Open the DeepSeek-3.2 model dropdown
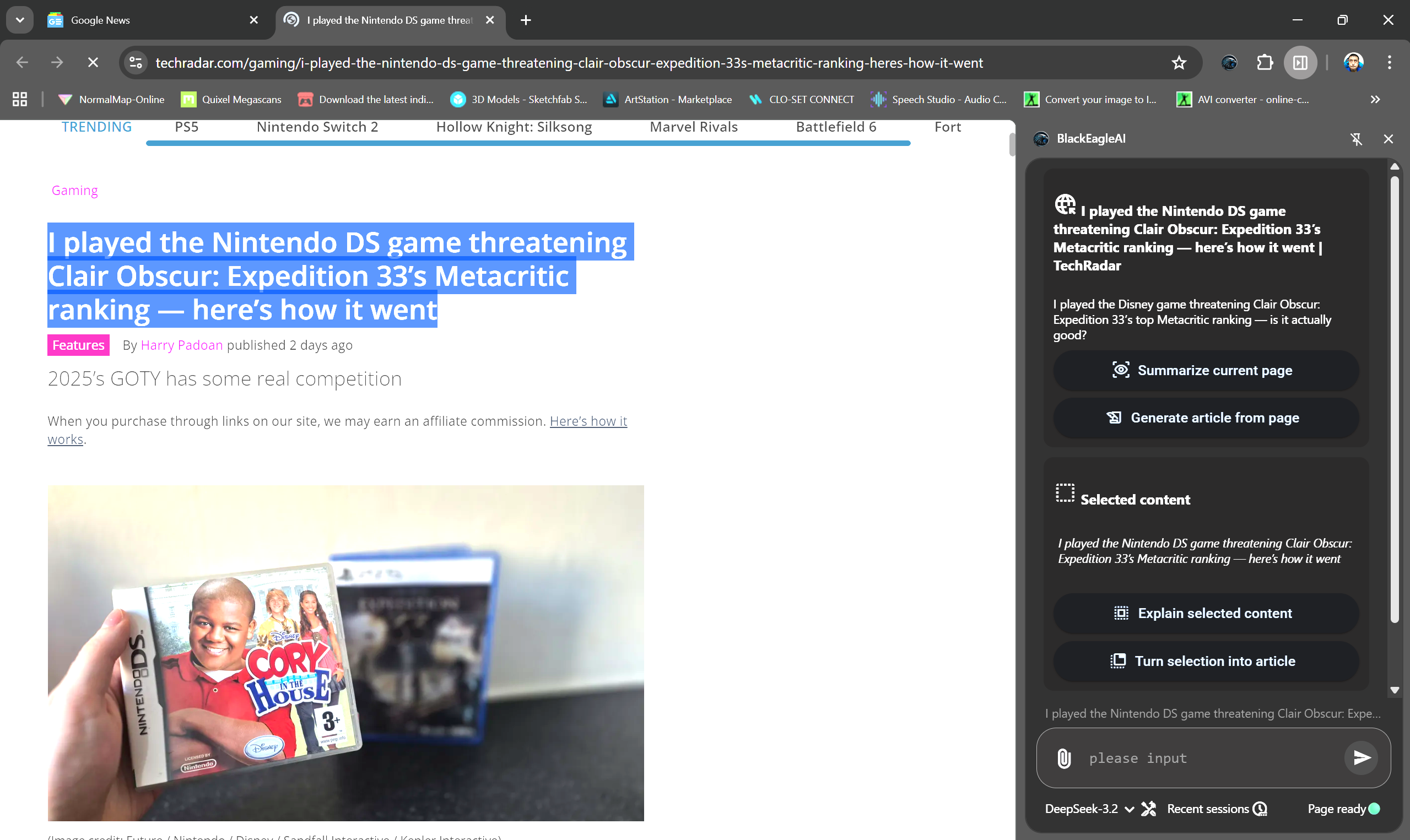Screen dimensions: 1410x840 pos(1130,809)
